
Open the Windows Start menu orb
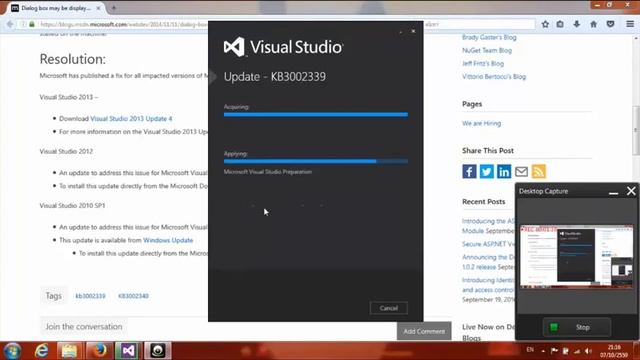[x=12, y=351]
